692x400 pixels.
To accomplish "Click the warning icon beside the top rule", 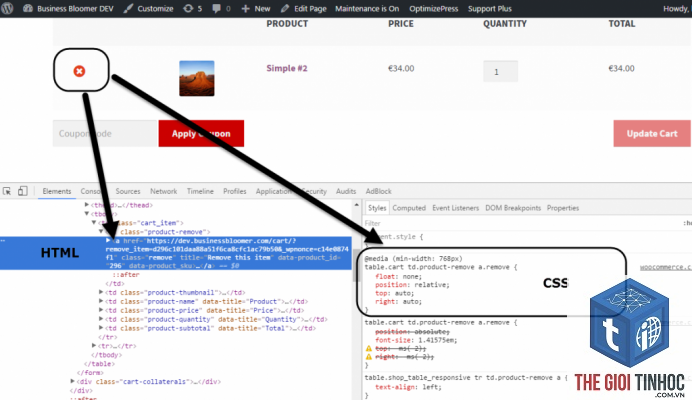I will coord(369,348).
